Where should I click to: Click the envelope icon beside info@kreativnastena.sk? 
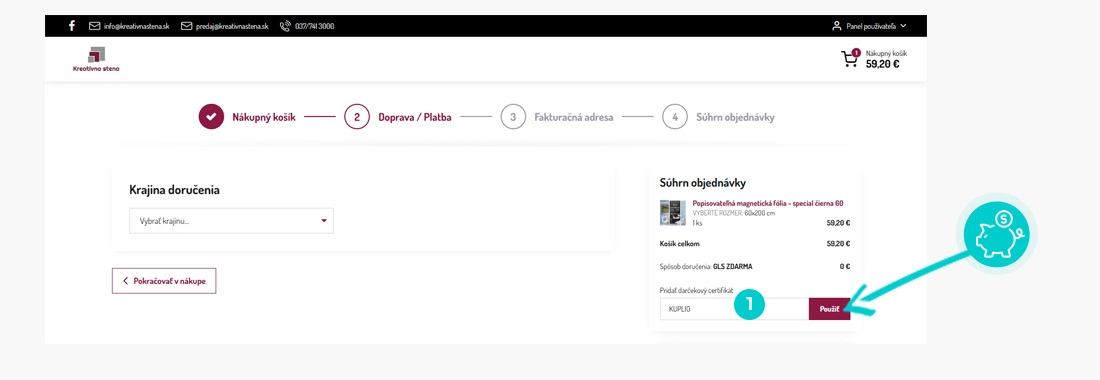point(95,26)
